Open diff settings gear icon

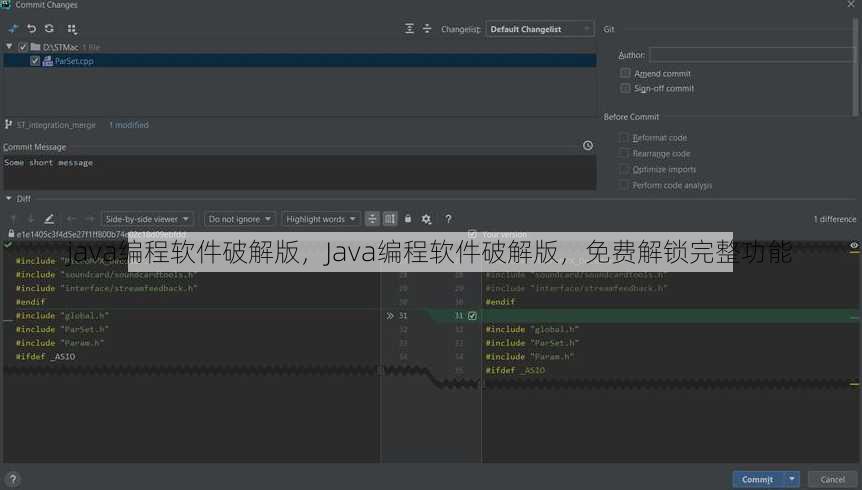[426, 219]
